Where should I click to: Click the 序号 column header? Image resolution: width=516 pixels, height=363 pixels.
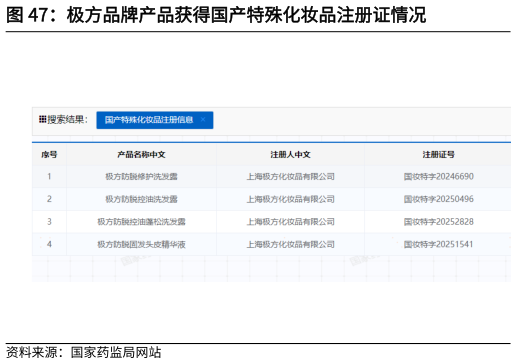(x=49, y=154)
